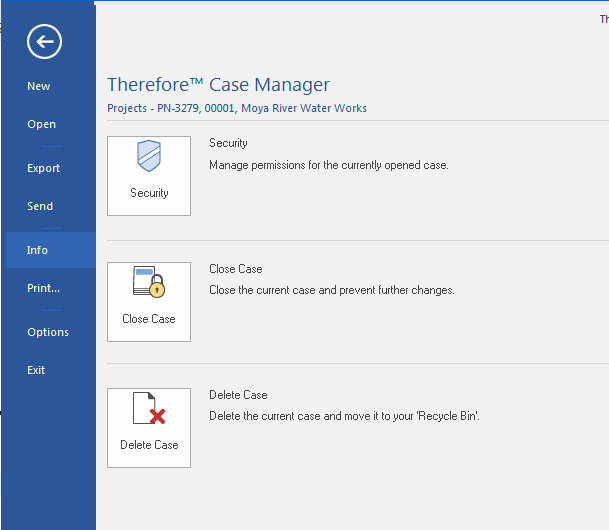Image resolution: width=609 pixels, height=530 pixels.
Task: Click the Moya River Water Works case path
Action: pos(237,108)
